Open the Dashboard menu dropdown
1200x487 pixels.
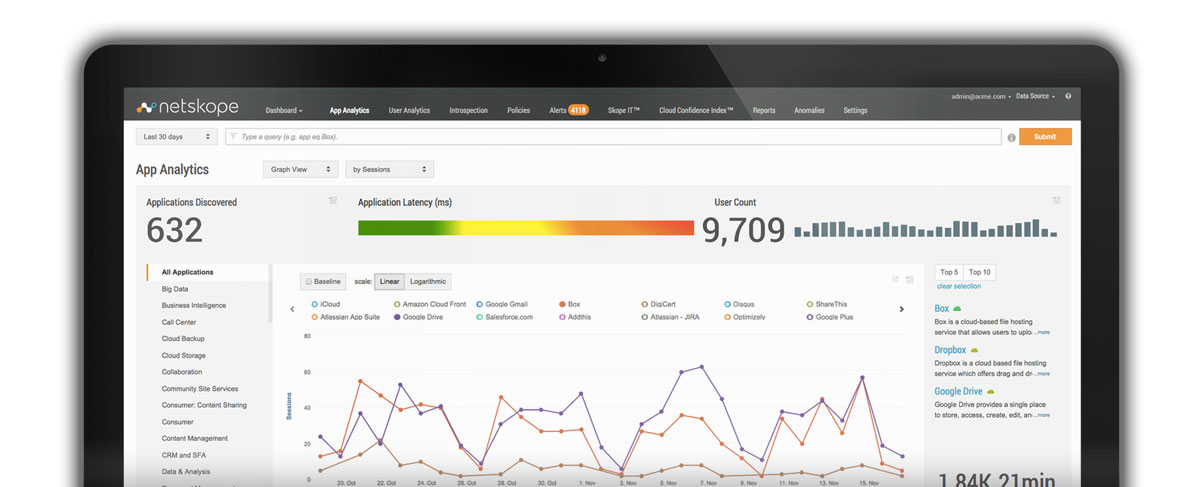tap(284, 110)
